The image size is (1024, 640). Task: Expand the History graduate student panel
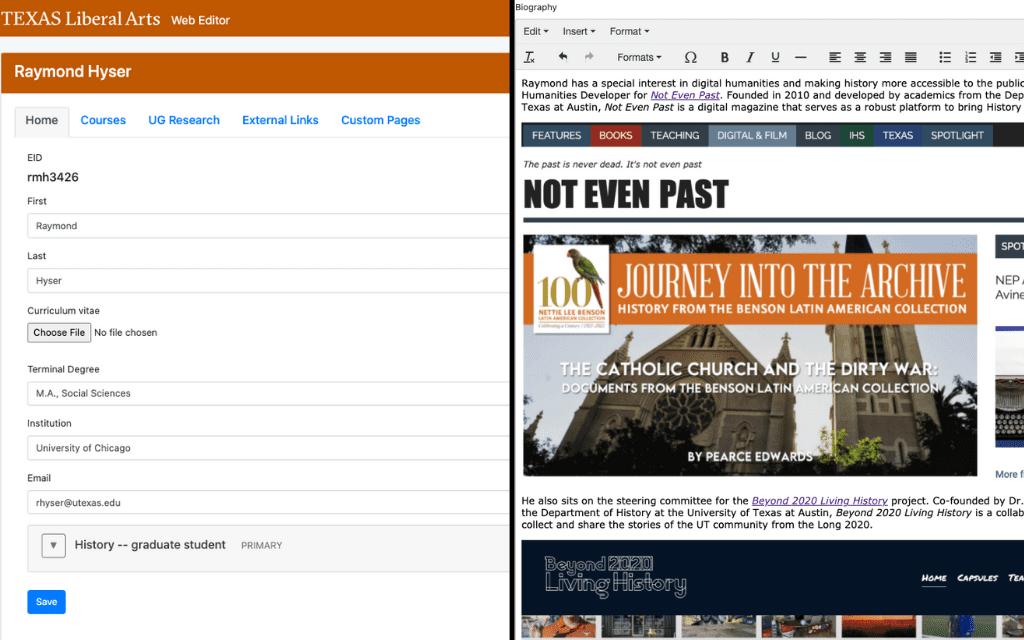pyautogui.click(x=54, y=545)
